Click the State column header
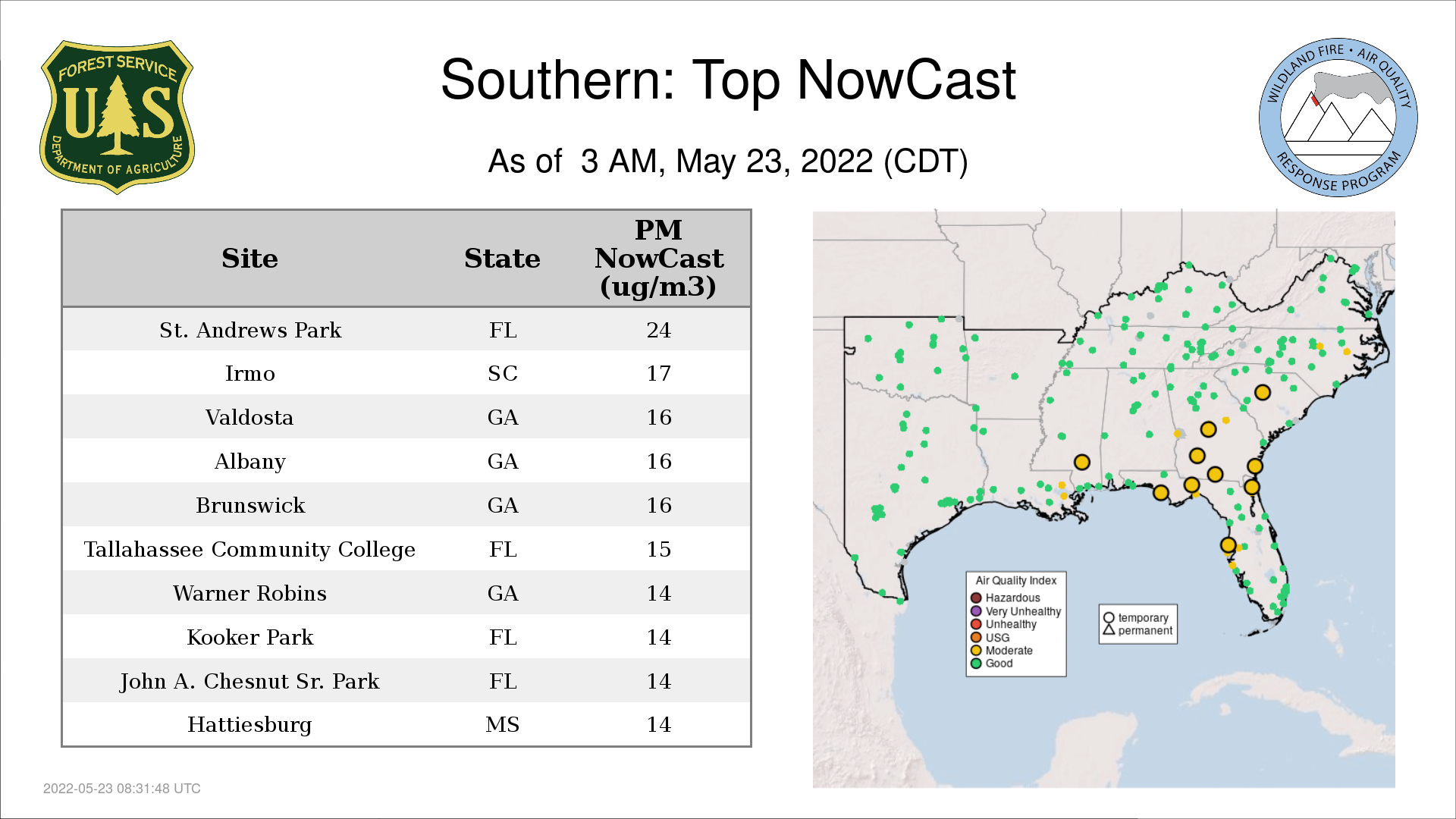 [x=502, y=259]
